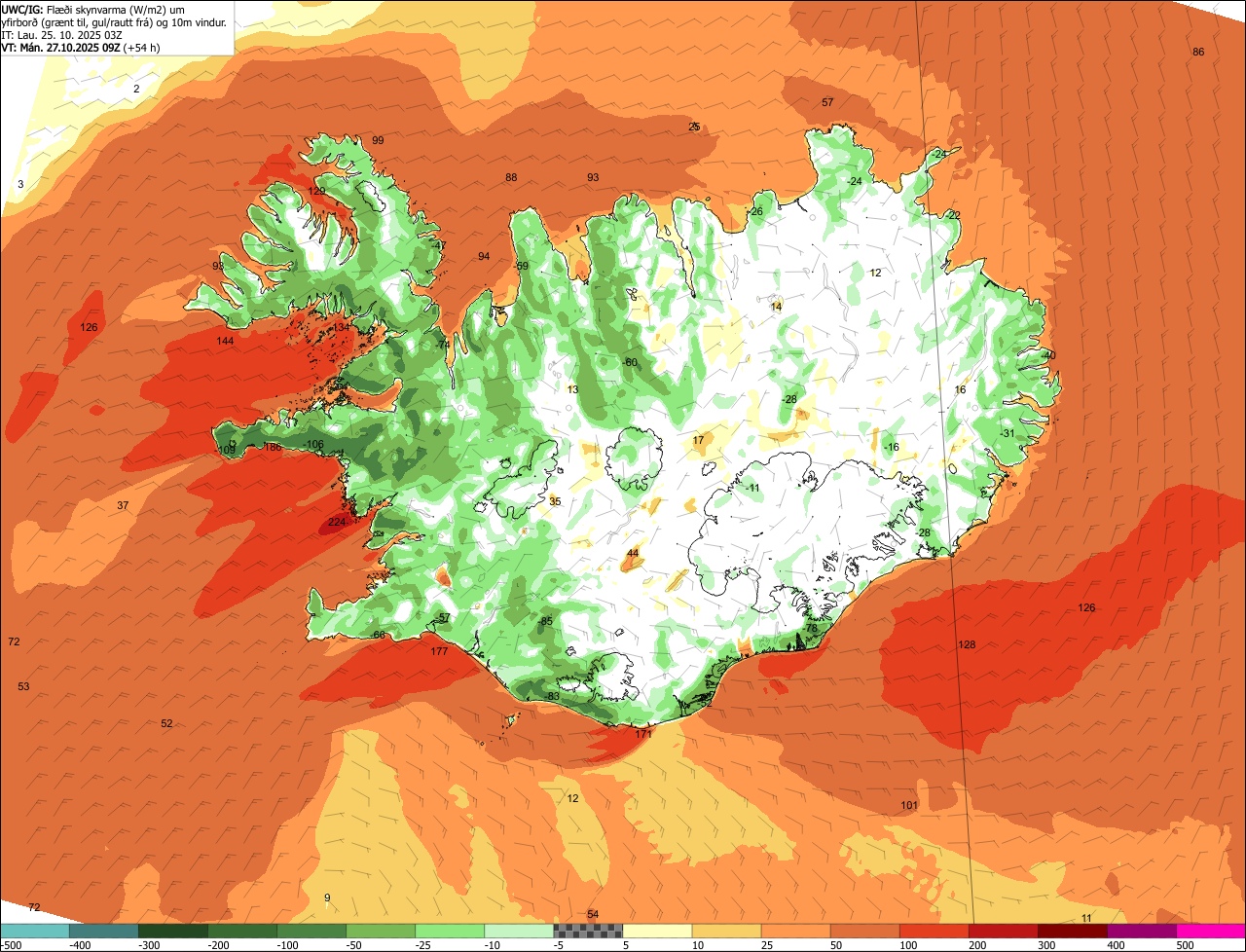Click the map value 17 in central Iceland
This screenshot has width=1246, height=952.
click(x=698, y=441)
